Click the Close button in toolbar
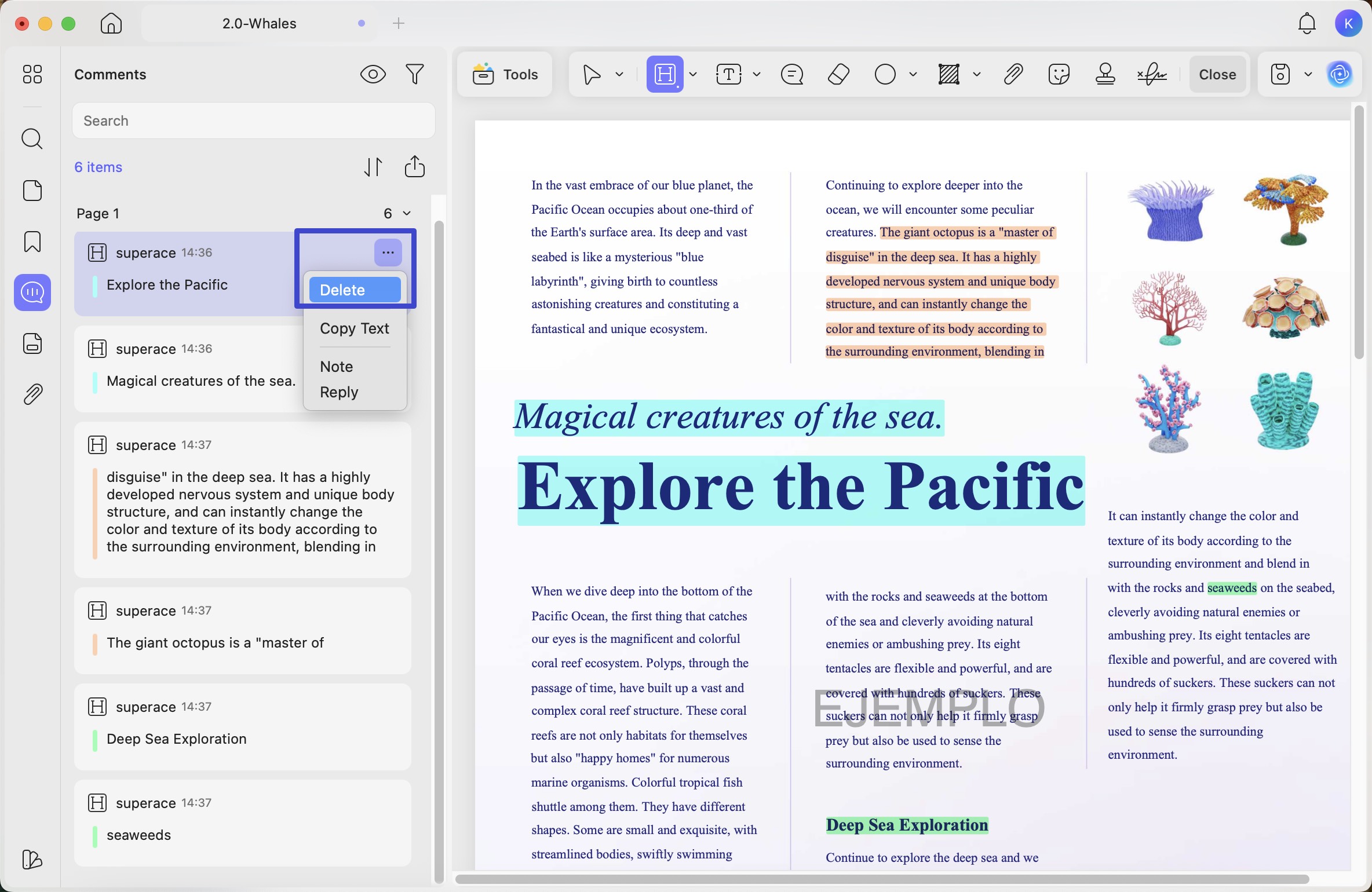Image resolution: width=1372 pixels, height=892 pixels. click(x=1217, y=75)
